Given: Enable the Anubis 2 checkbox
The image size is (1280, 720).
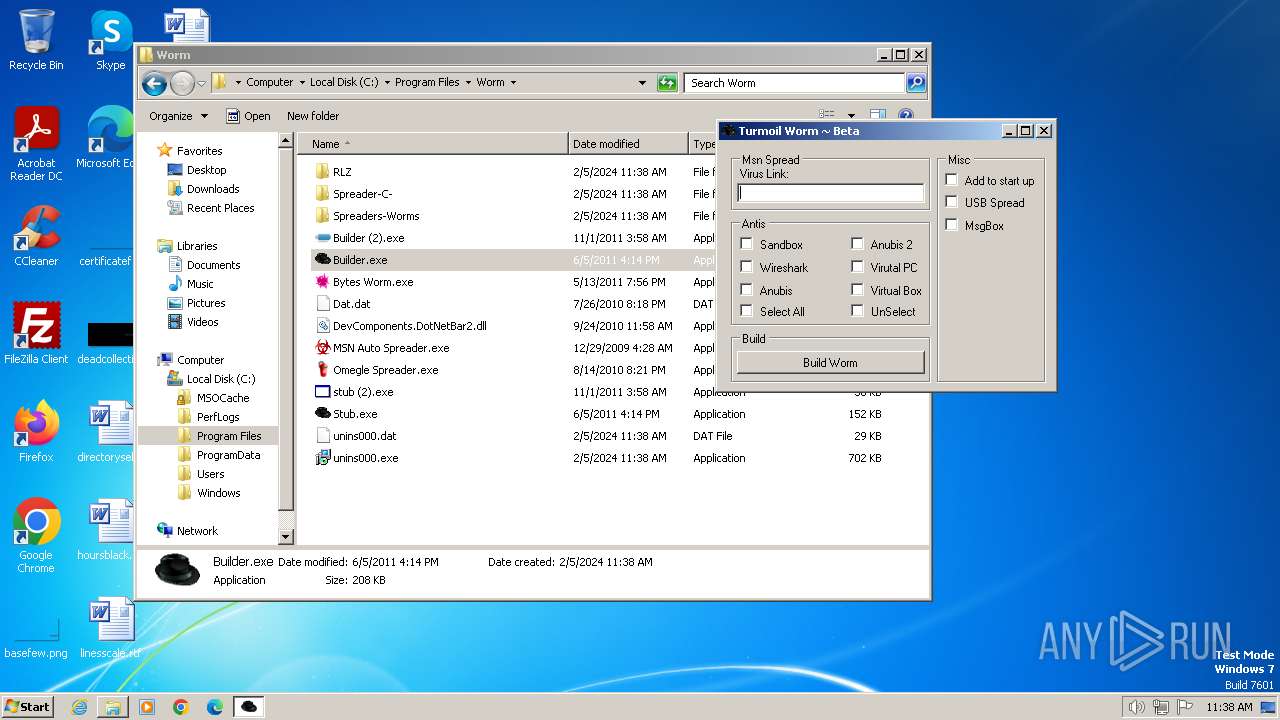Looking at the screenshot, I should (857, 244).
